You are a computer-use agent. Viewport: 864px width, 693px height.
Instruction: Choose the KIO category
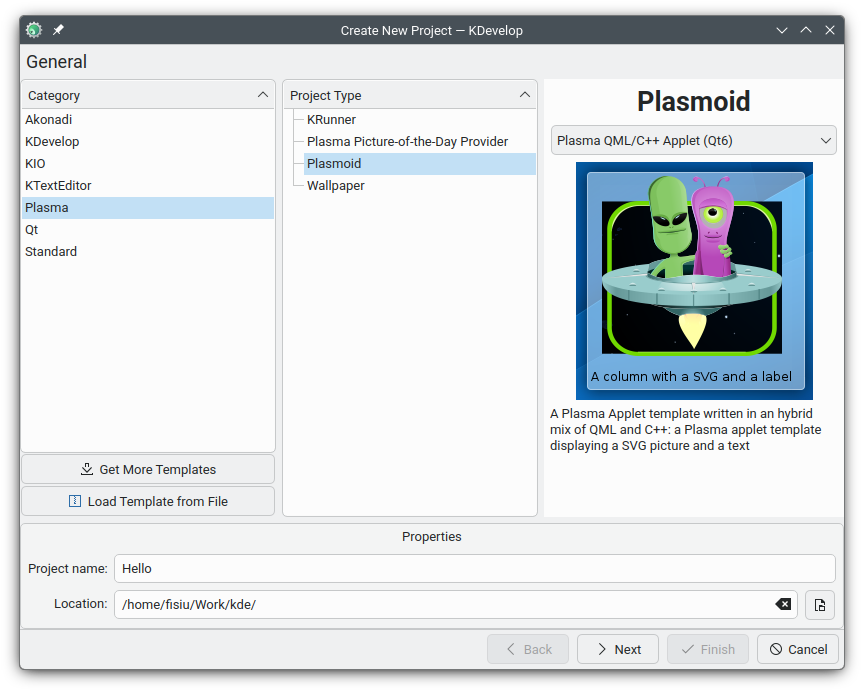tap(35, 163)
